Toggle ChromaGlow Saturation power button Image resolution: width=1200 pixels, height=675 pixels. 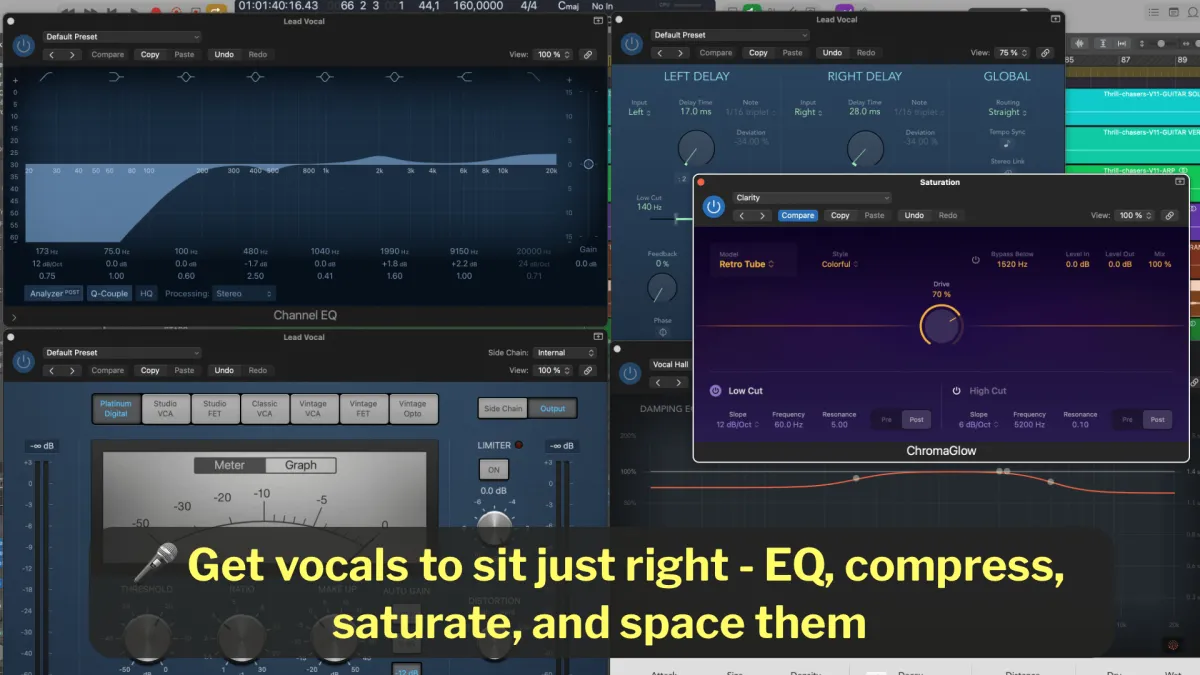click(x=713, y=206)
